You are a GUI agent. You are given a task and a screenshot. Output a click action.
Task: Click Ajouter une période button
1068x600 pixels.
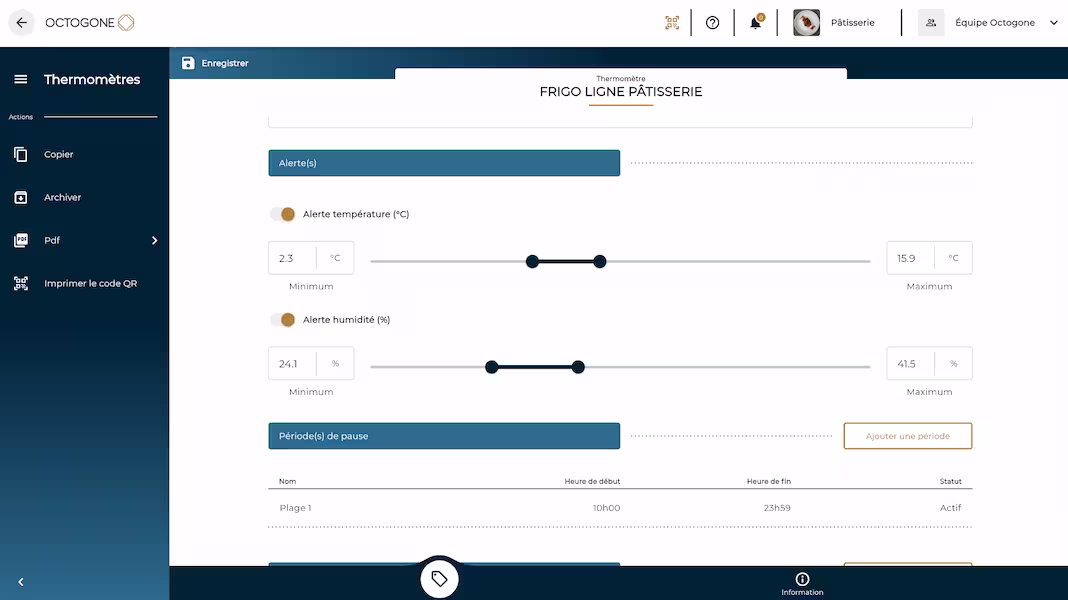[907, 436]
